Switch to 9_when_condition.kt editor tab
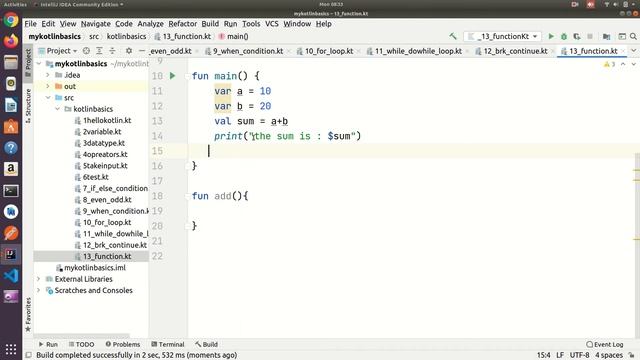The image size is (640, 360). click(248, 51)
